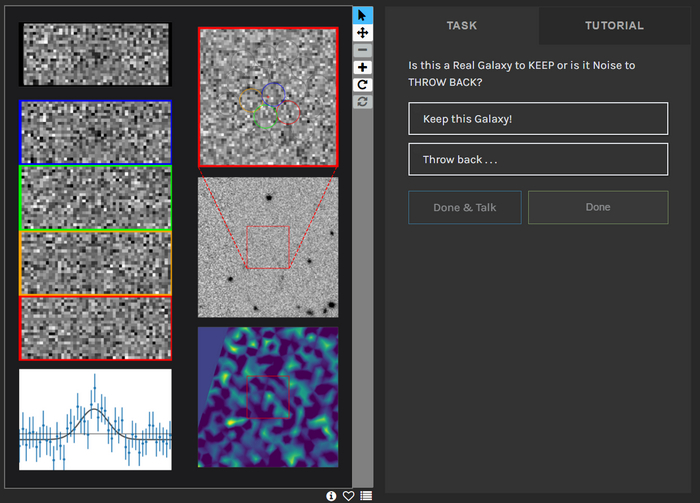Rotate the subject image
This screenshot has height=503, width=700.
(362, 85)
